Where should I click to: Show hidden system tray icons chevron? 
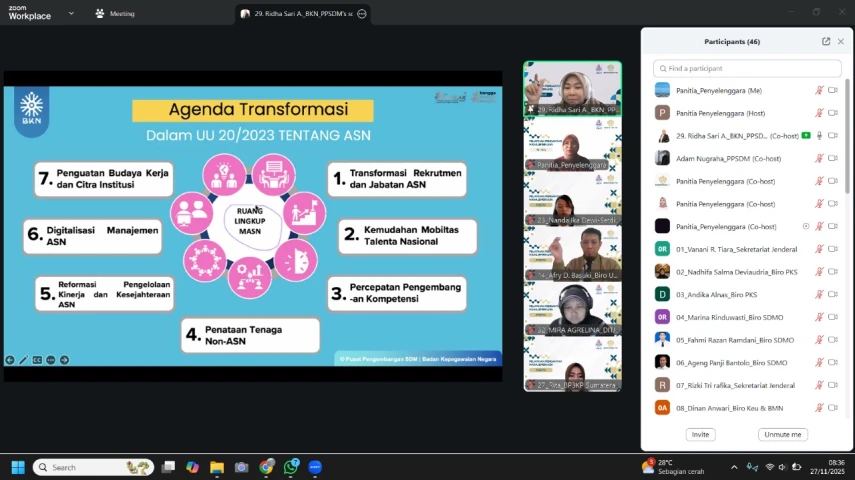tap(734, 467)
